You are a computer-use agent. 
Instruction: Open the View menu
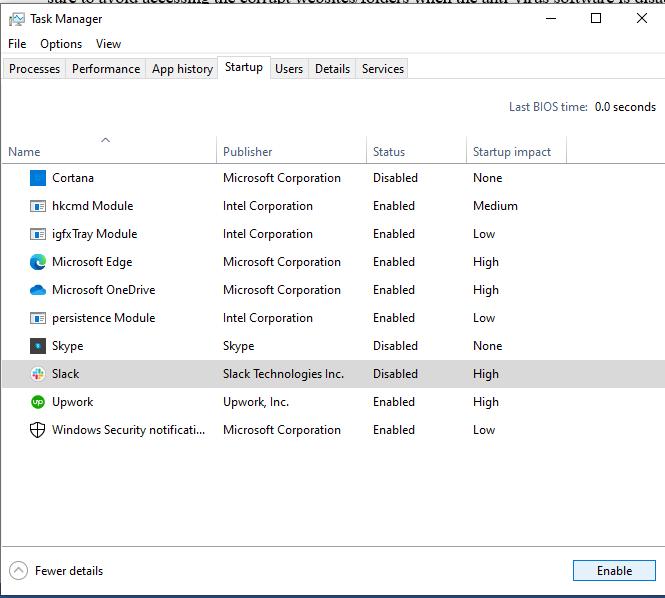tap(108, 44)
